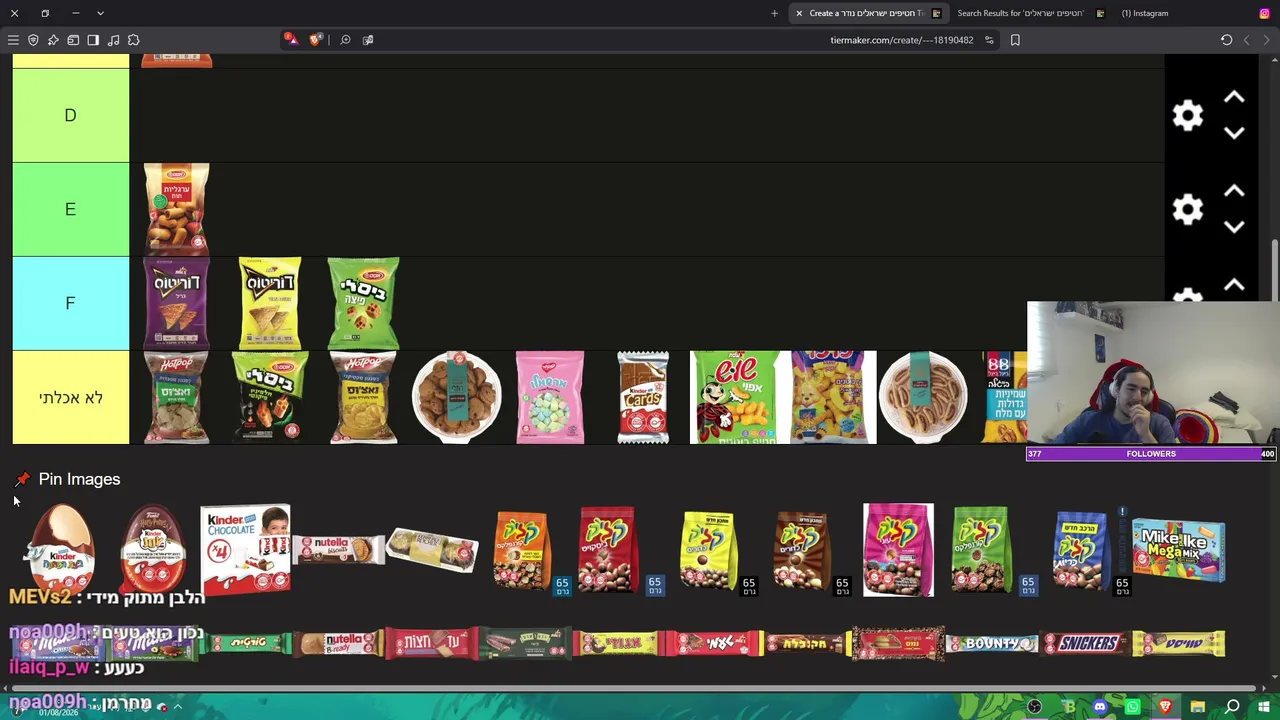Image resolution: width=1280 pixels, height=720 pixels.
Task: Move tier E up
Action: click(x=1234, y=191)
